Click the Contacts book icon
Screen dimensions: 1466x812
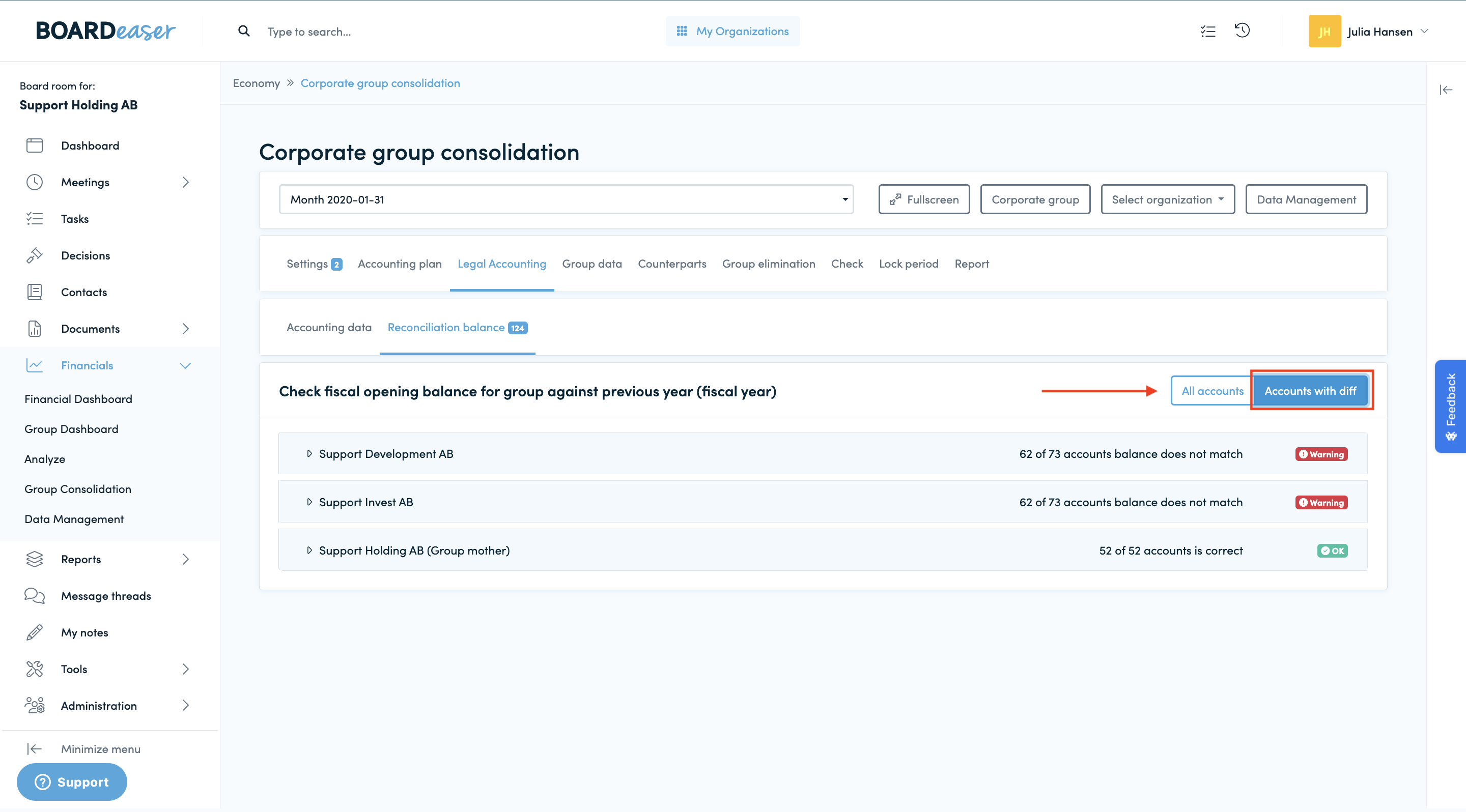pyautogui.click(x=34, y=292)
